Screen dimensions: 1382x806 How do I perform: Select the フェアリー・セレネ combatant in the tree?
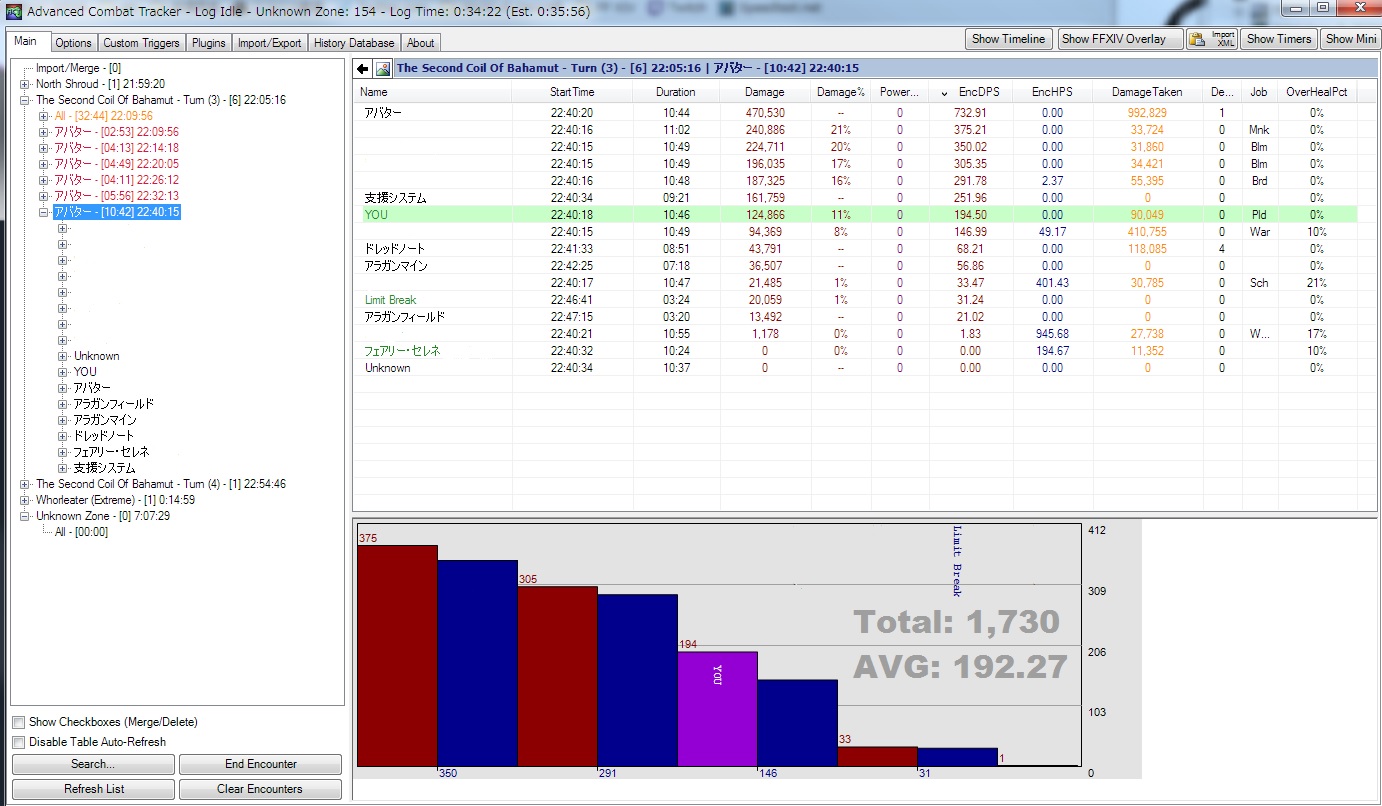coord(112,452)
